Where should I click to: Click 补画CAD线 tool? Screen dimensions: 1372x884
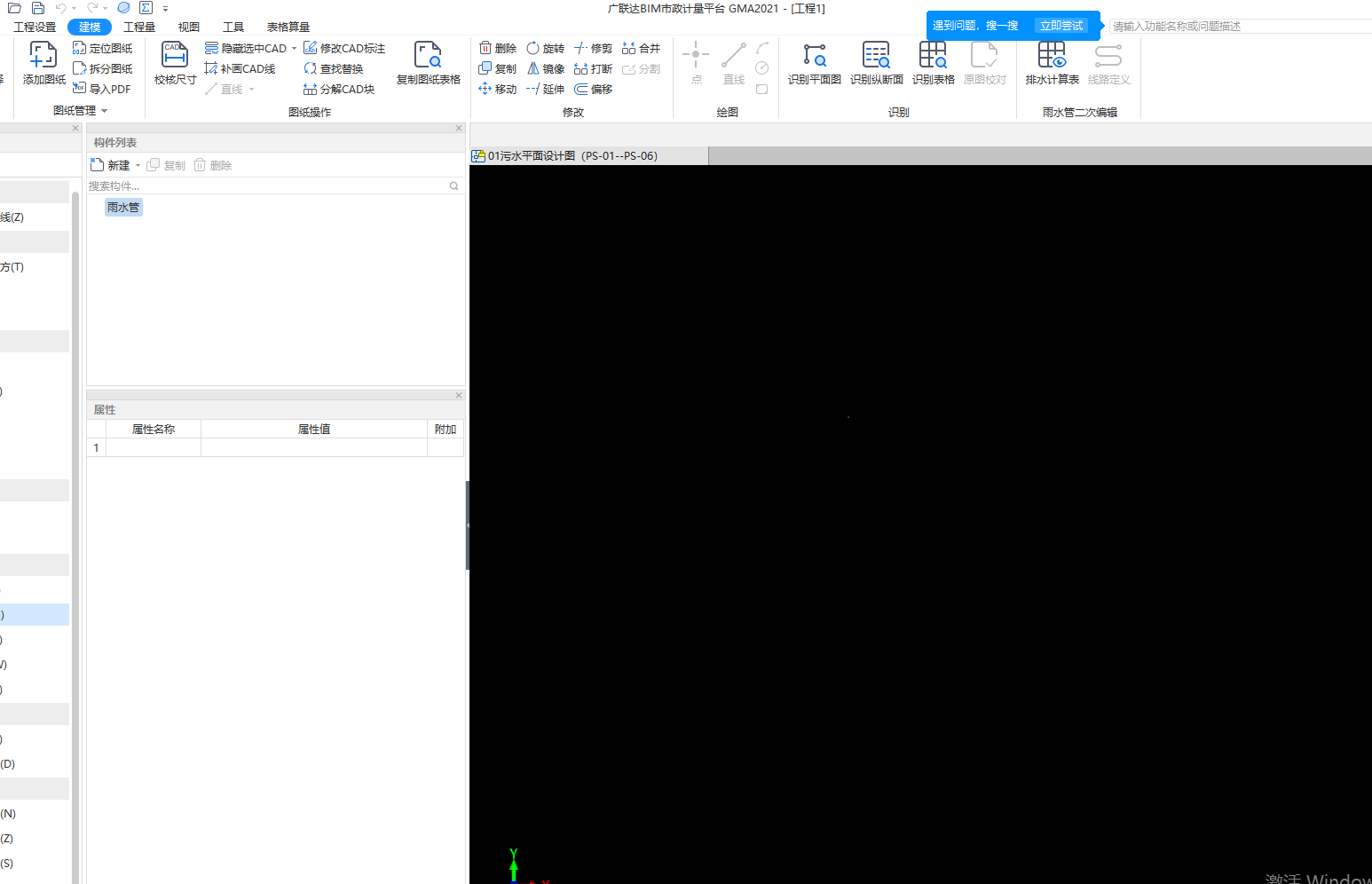coord(240,68)
